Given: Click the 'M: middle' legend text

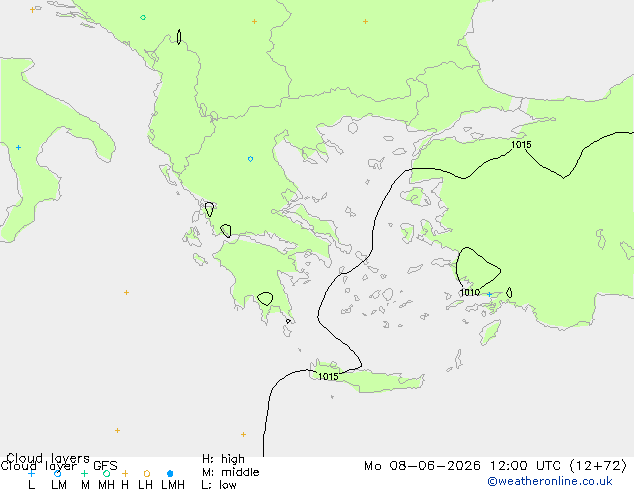Looking at the screenshot, I should click(x=230, y=472).
